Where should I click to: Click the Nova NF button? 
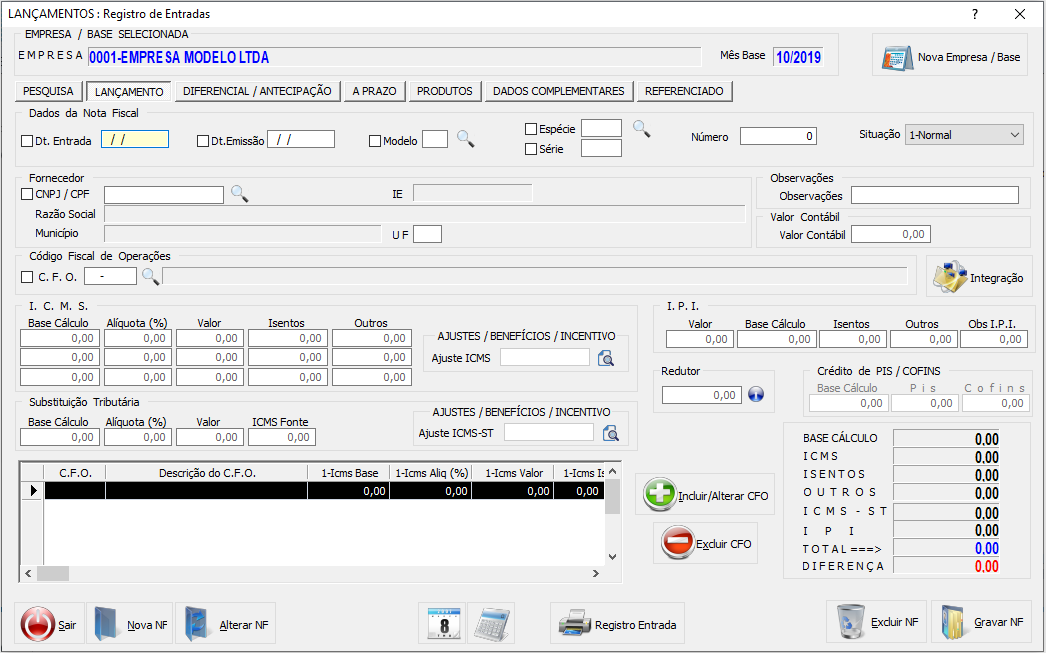pos(129,624)
